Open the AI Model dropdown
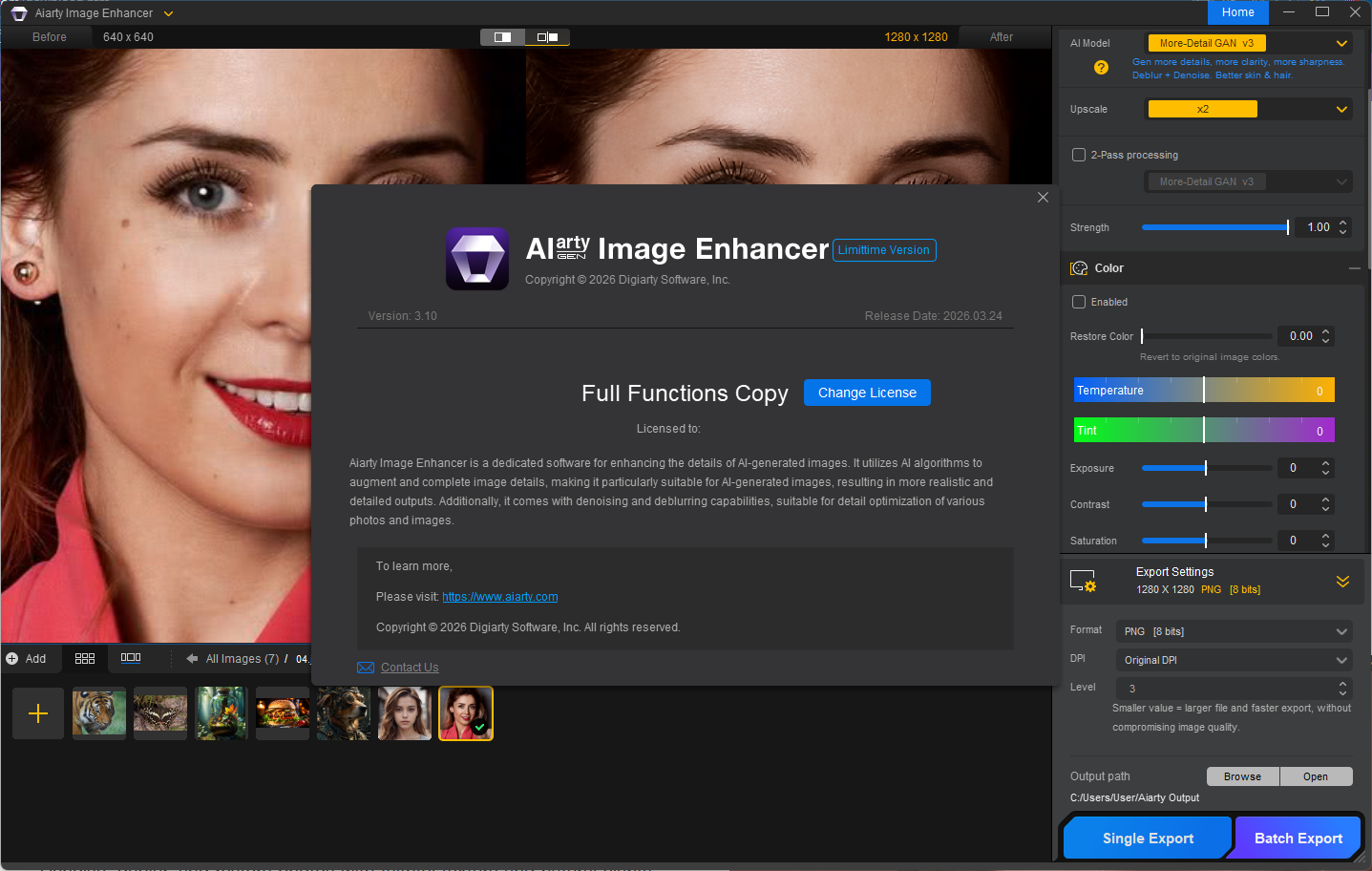 click(x=1248, y=43)
